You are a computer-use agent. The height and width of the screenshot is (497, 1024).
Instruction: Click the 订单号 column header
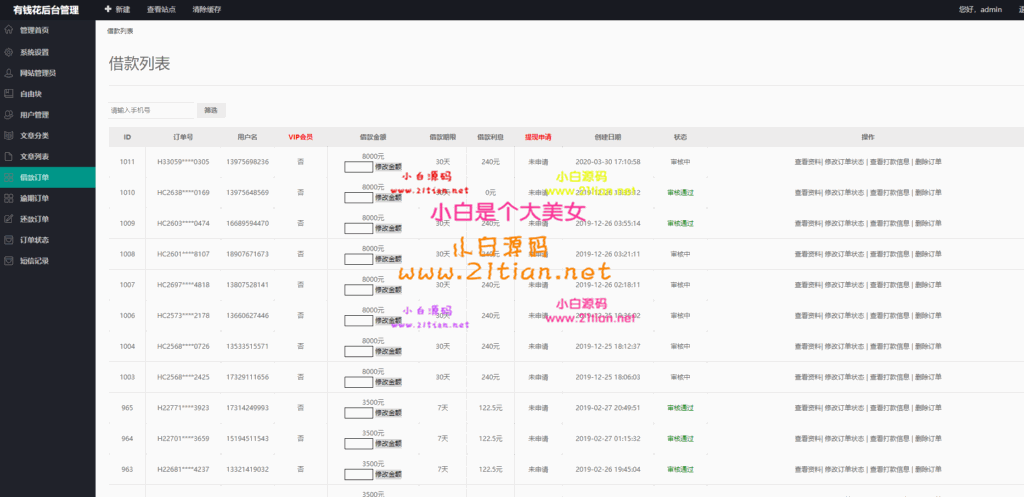(183, 137)
